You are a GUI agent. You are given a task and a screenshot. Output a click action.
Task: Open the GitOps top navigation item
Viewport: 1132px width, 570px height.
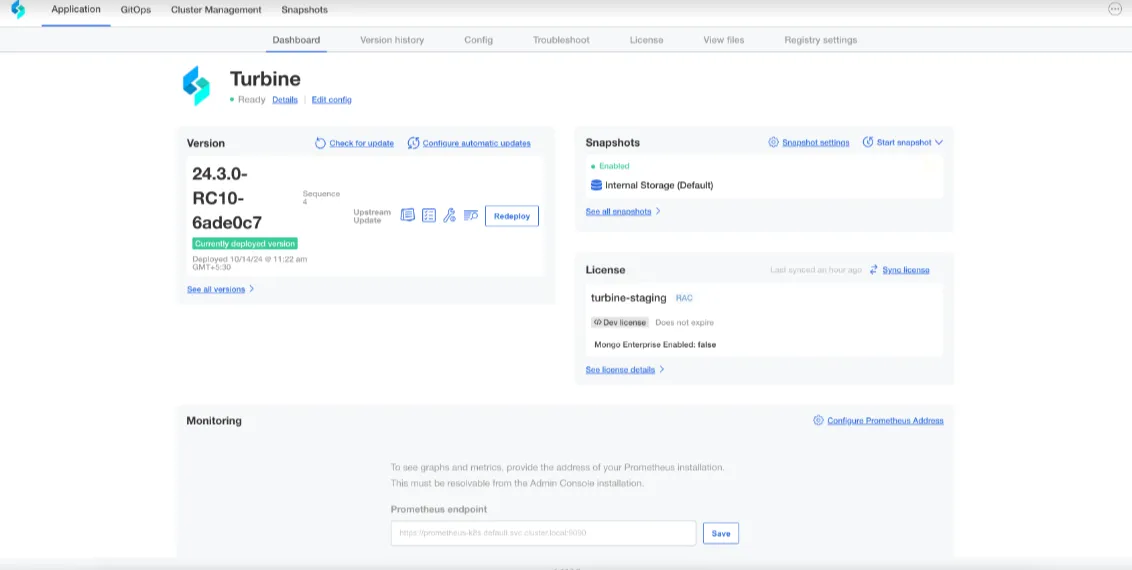pos(136,10)
